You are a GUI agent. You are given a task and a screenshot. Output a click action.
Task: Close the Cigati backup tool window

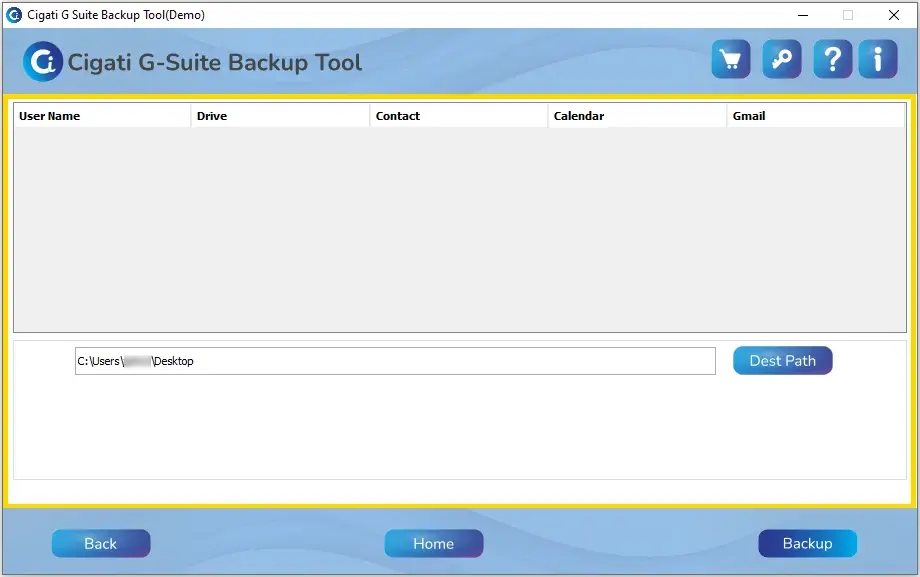[894, 15]
